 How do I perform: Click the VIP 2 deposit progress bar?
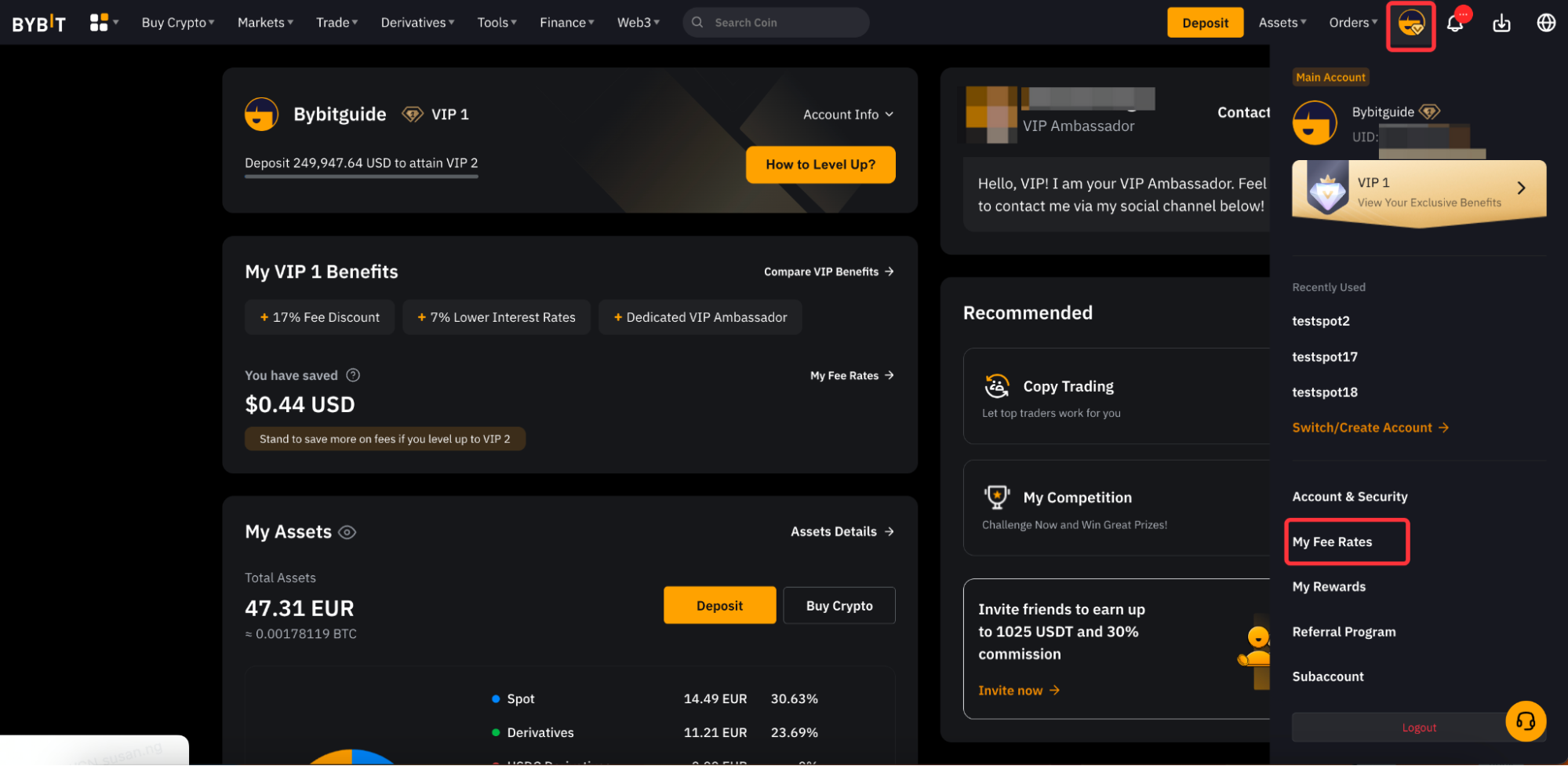tap(361, 177)
